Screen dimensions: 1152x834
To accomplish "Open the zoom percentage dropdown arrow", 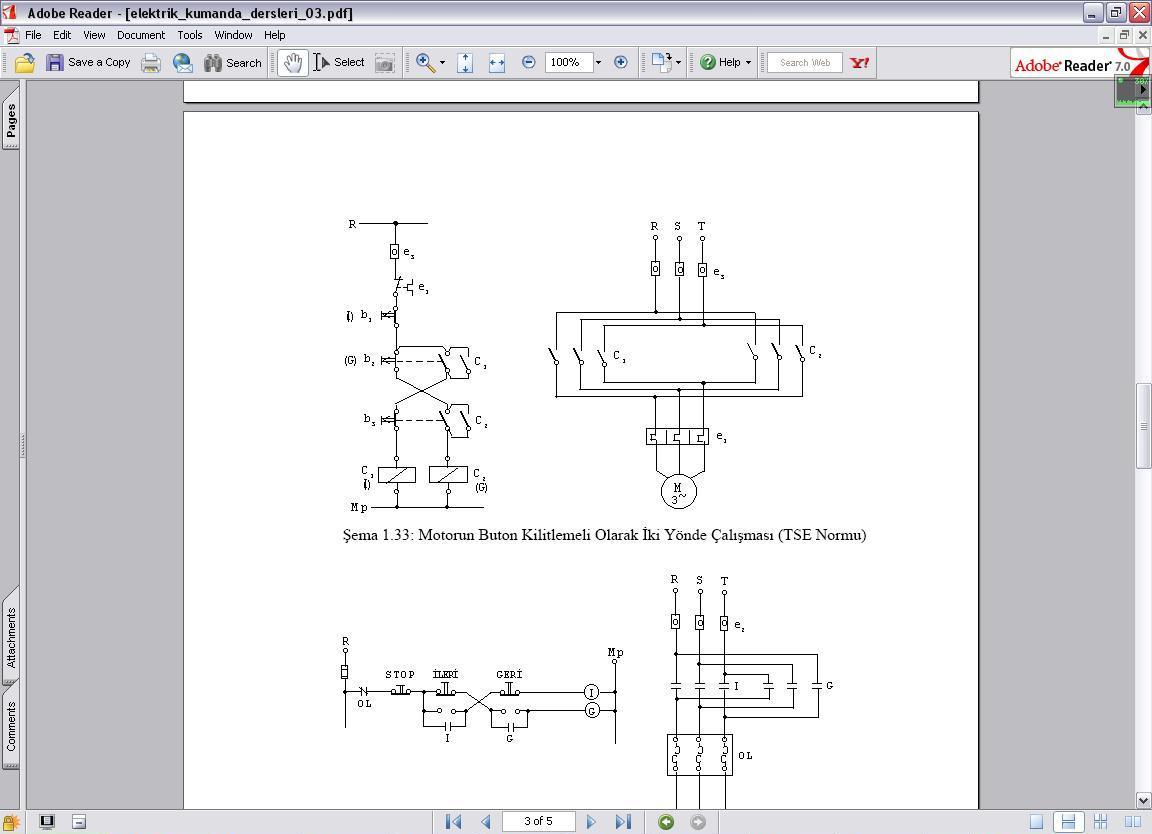I will point(598,62).
